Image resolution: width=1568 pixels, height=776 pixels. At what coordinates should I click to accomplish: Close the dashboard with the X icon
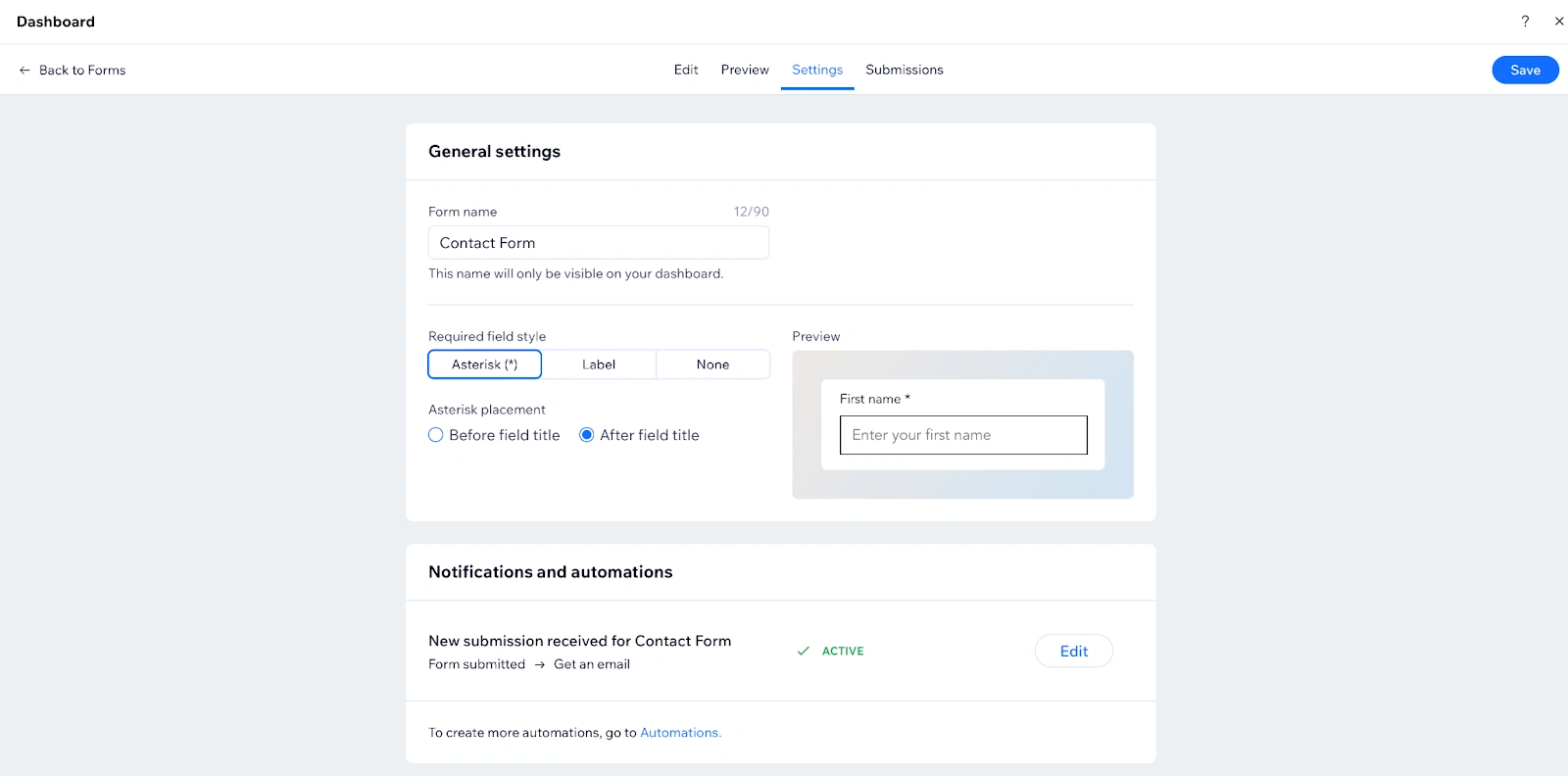(1559, 21)
